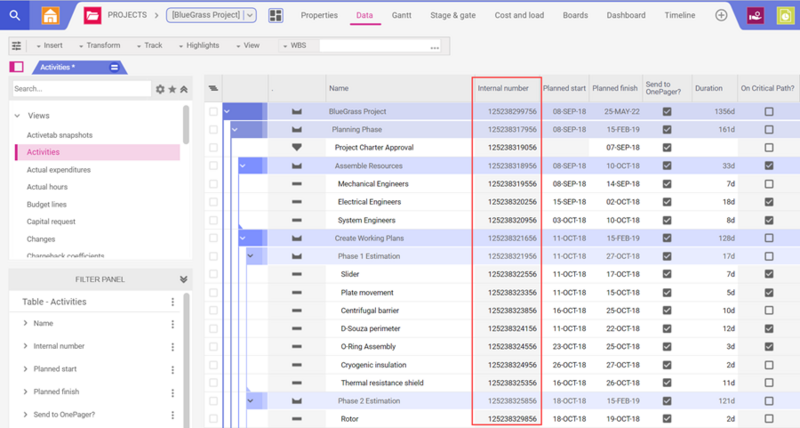This screenshot has width=800, height=428.
Task: Open Planned finish filter options dots
Action: point(172,392)
